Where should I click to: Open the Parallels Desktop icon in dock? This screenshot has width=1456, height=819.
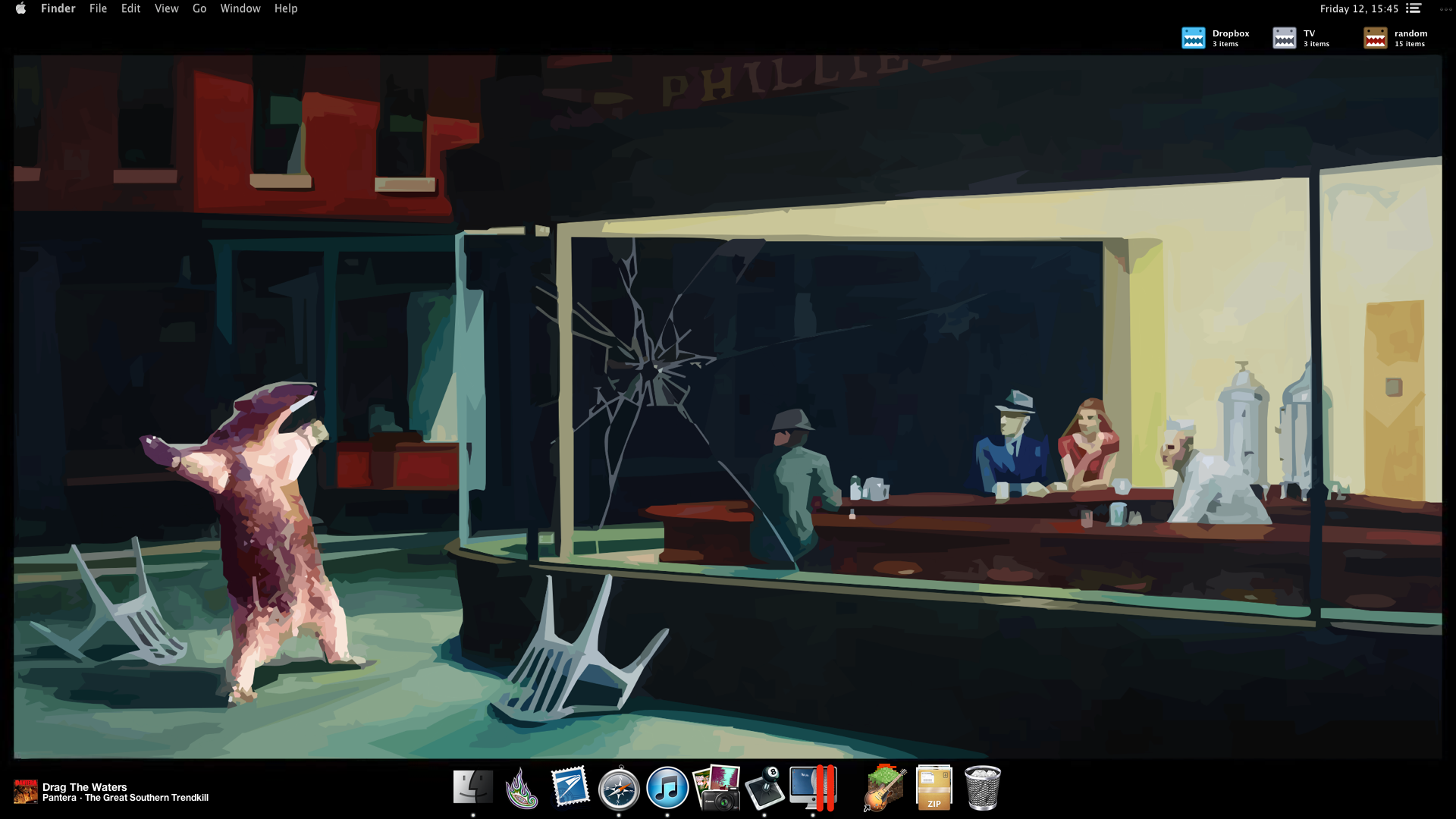point(813,789)
